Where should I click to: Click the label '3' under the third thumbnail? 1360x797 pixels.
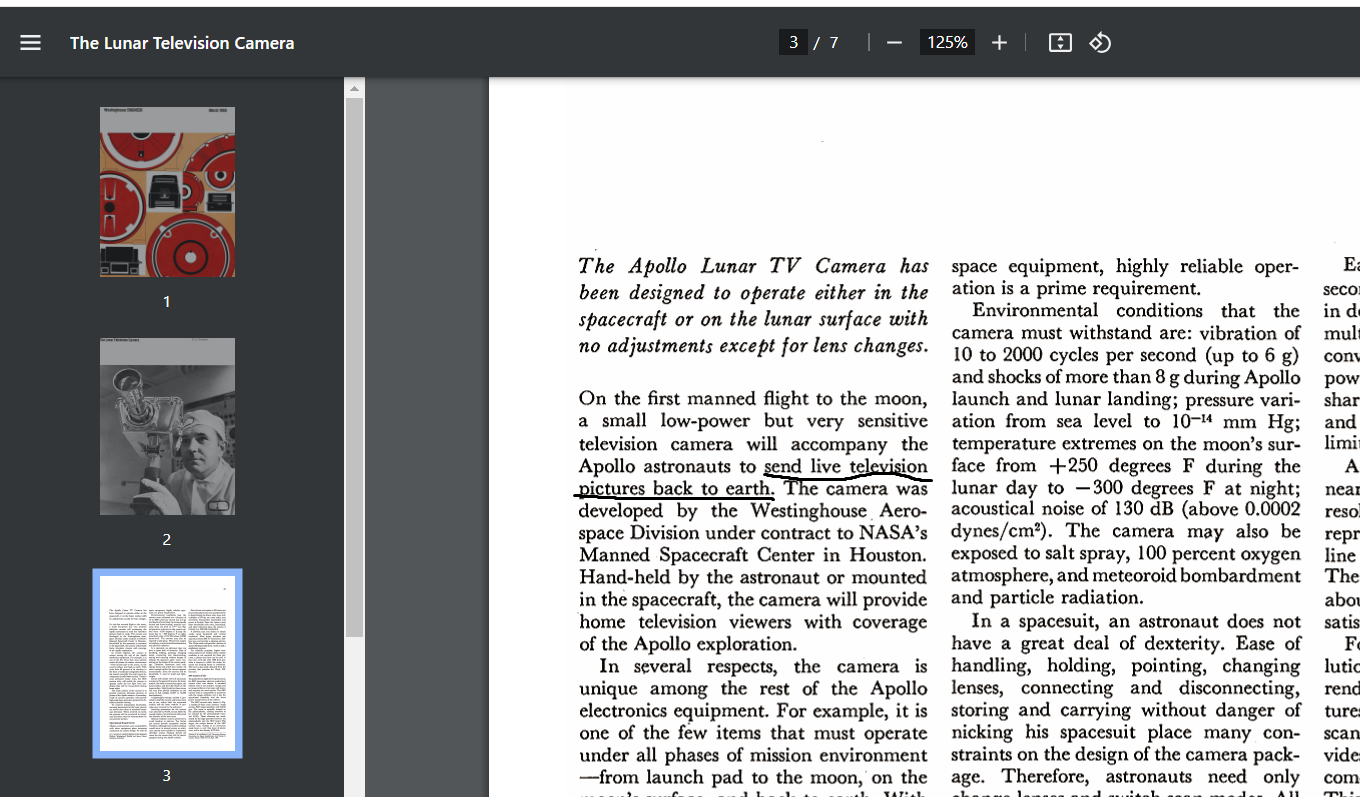(167, 775)
